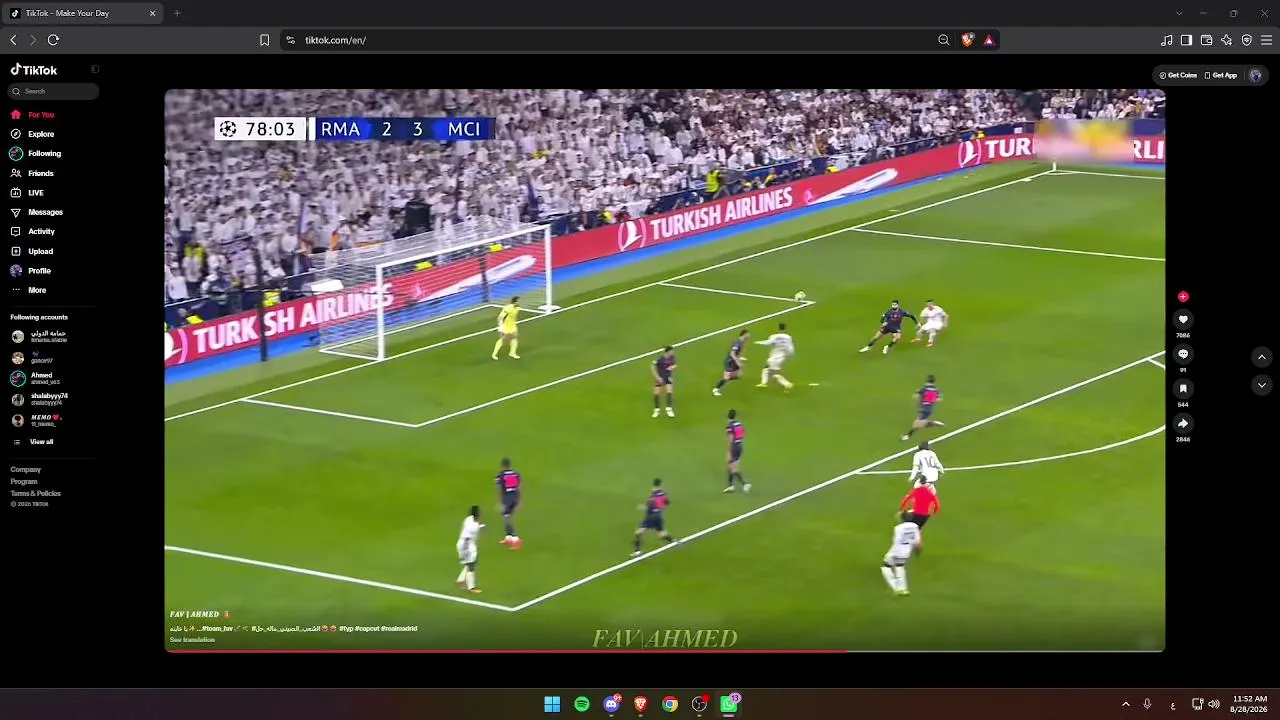Share the video using the arrow icon

(1183, 424)
